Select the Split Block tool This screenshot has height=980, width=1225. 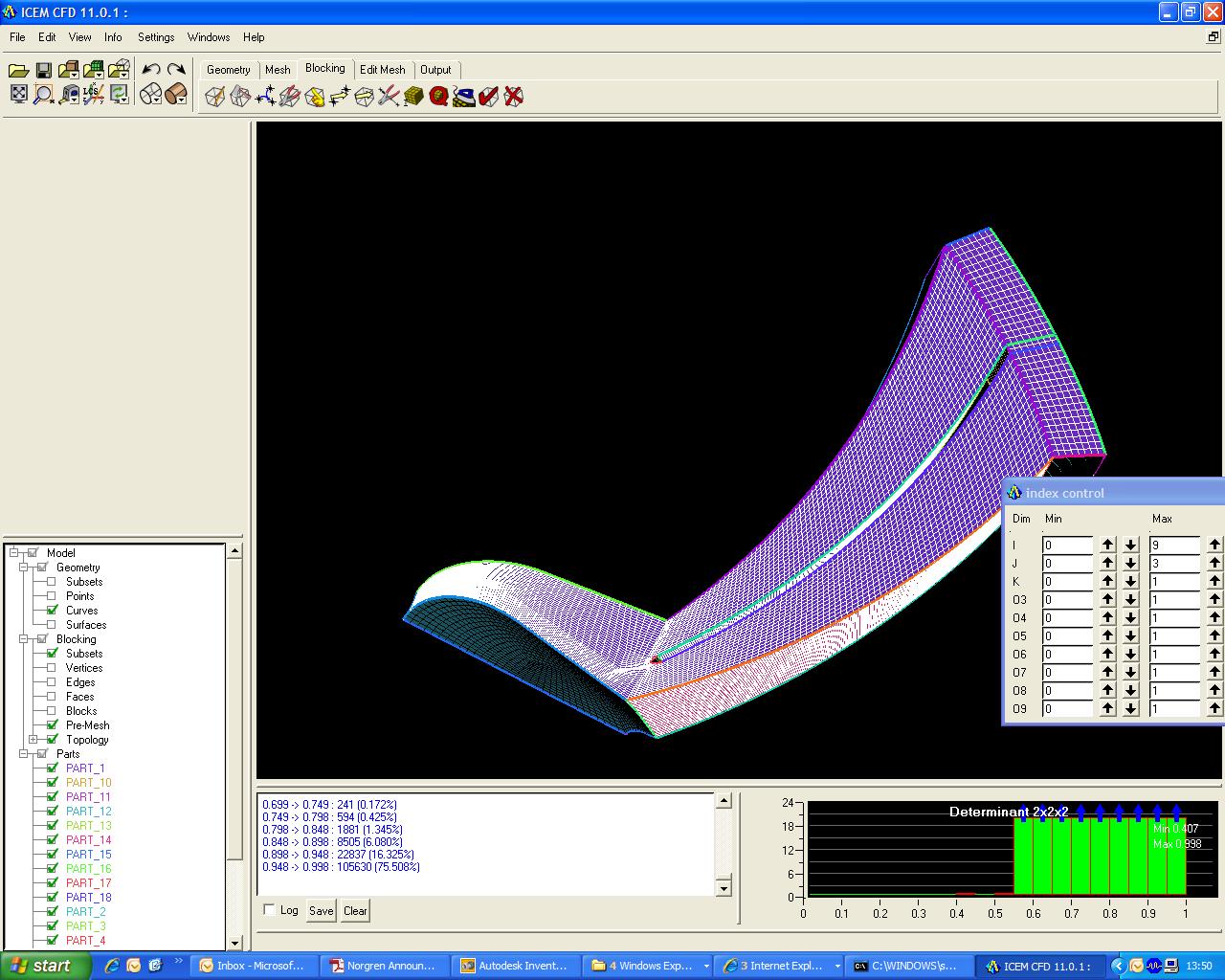click(240, 97)
